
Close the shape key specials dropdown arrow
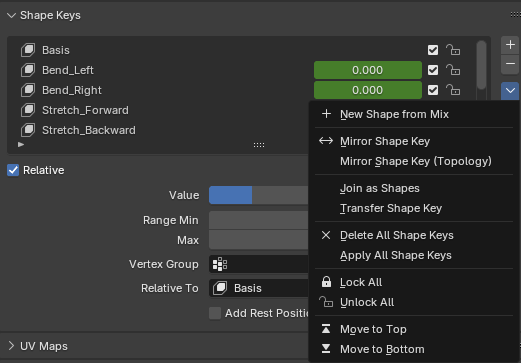point(510,90)
